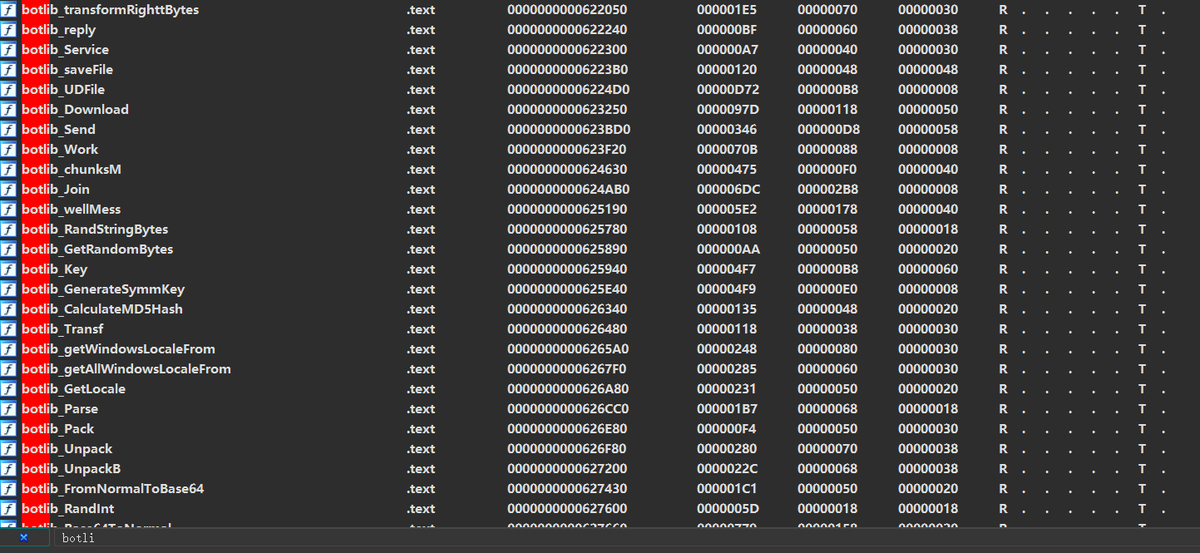The image size is (1200, 553).
Task: Click the .text segment cell in botlib_saveFile row
Action: tap(420, 69)
